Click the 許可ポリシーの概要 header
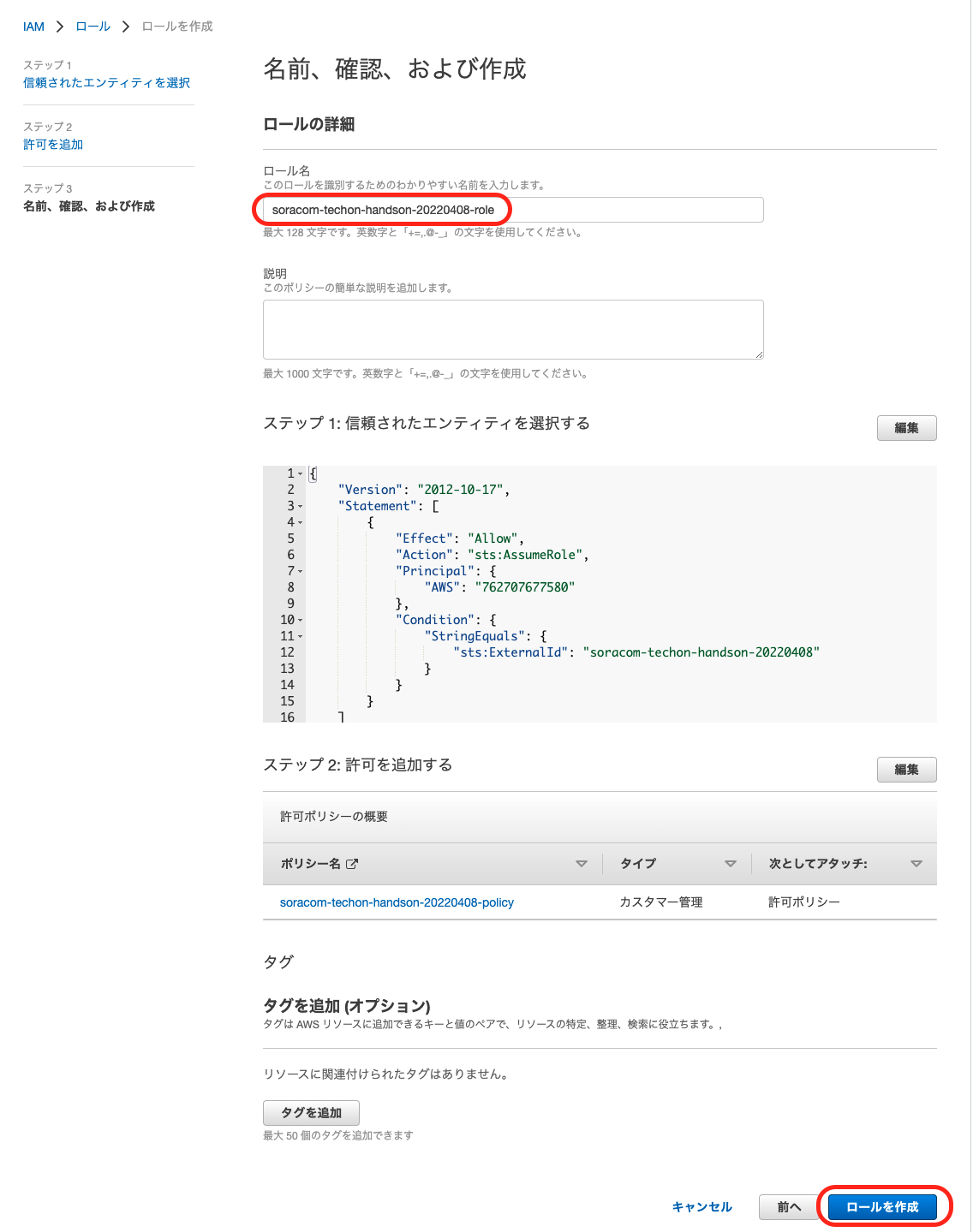 click(334, 817)
